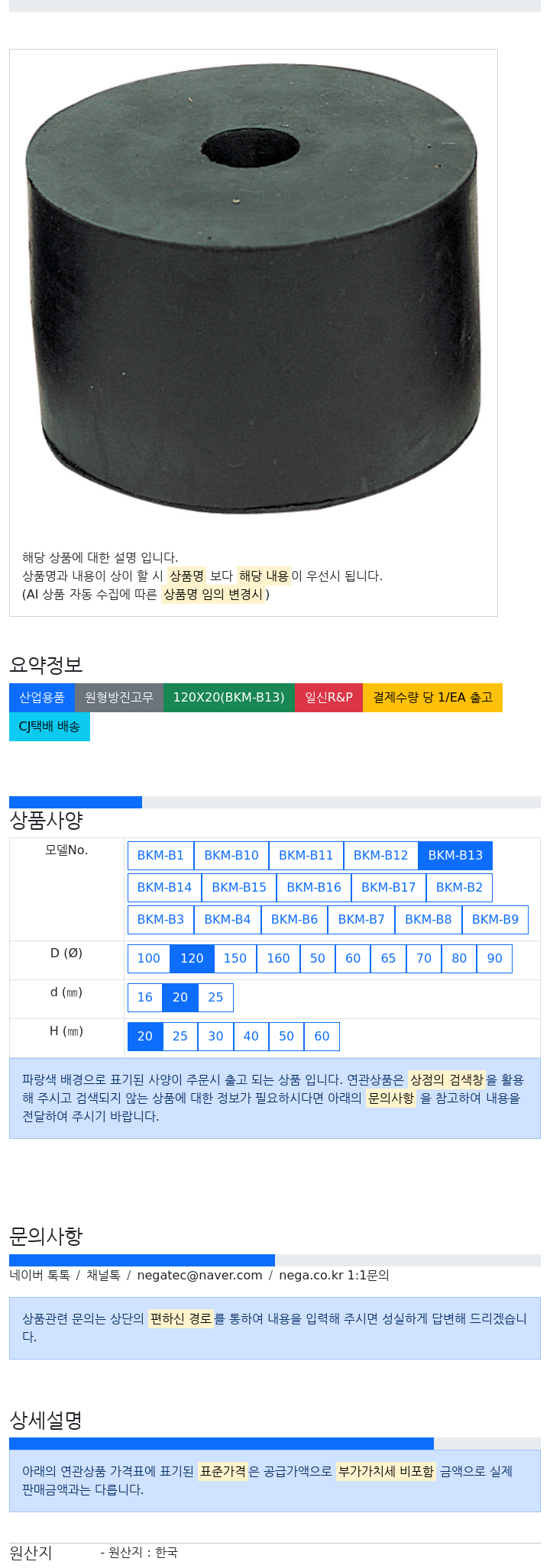Click the 일신R&P brand tag
The width and height of the screenshot is (550, 1568).
(x=328, y=698)
